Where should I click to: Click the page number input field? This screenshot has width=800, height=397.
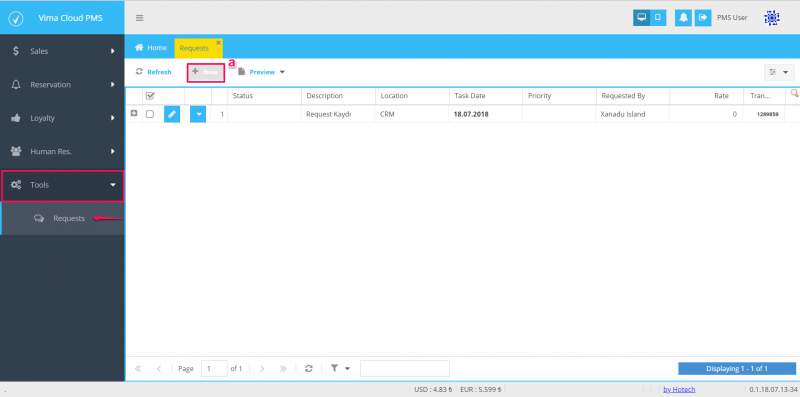click(214, 368)
